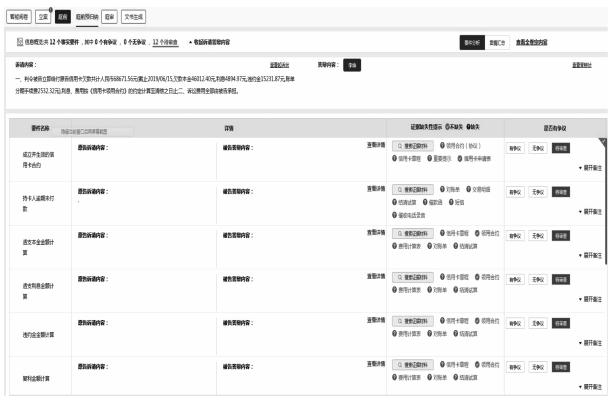This screenshot has height=403, width=613.
Task: Select 待审查 for the 违约金金额计算 row
Action: point(561,323)
